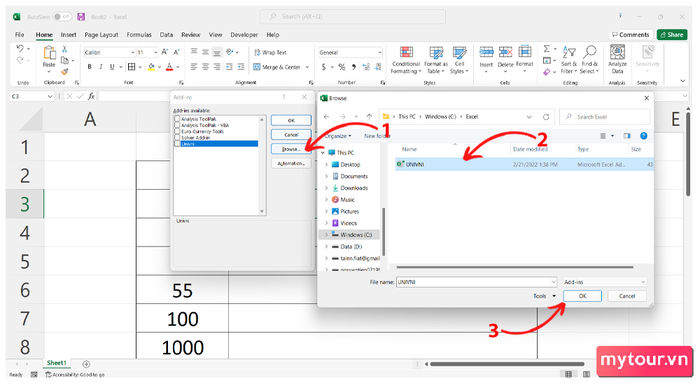Click the yellow Fill Color swatch
This screenshot has width=700, height=386.
click(x=151, y=67)
